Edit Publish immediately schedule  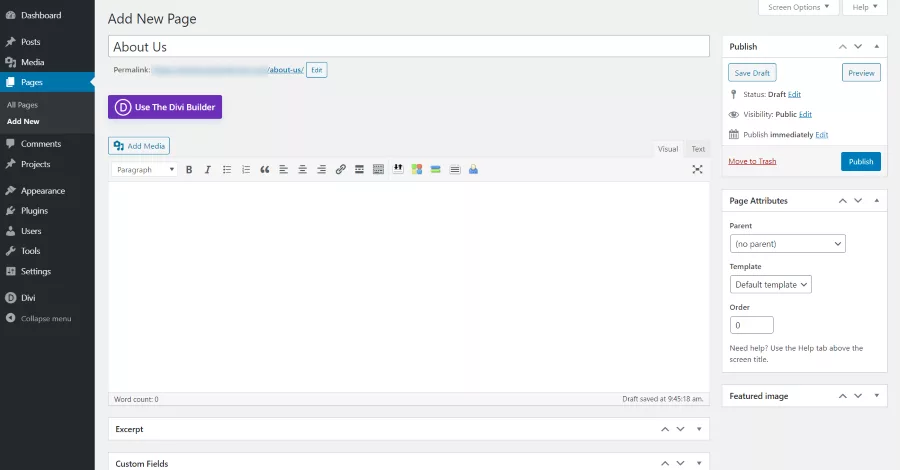(822, 134)
